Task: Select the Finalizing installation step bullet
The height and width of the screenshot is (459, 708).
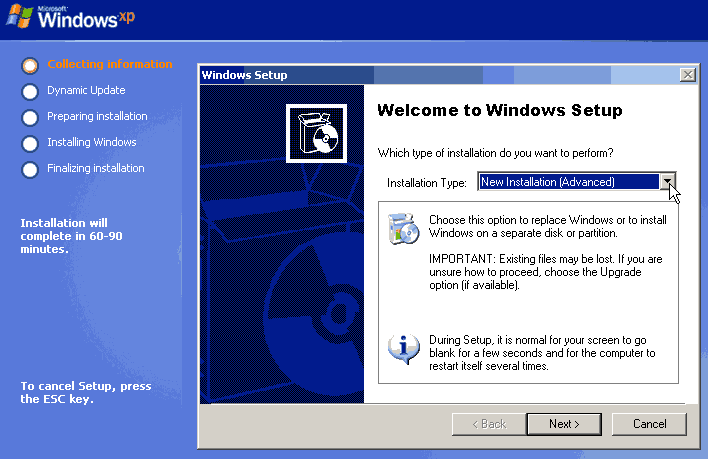Action: pyautogui.click(x=30, y=170)
